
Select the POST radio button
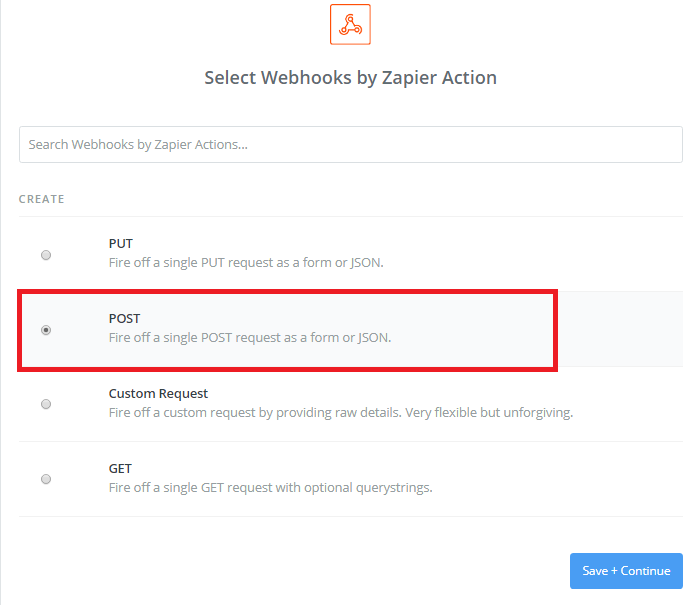[46, 330]
